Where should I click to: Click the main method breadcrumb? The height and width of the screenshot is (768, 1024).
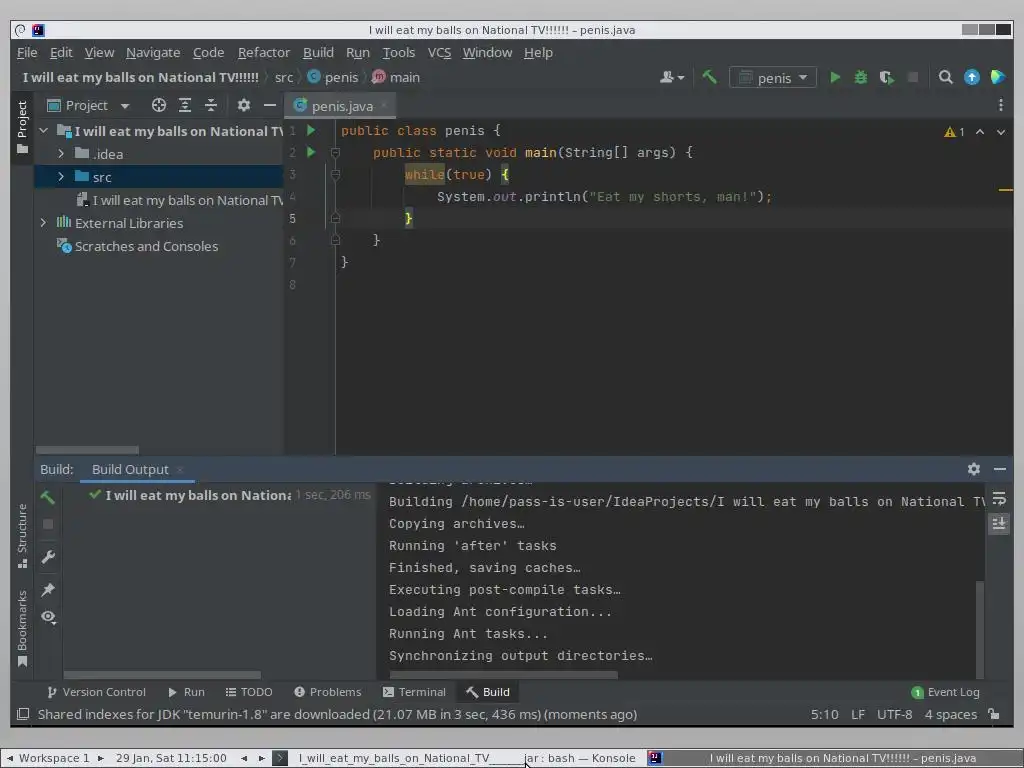(396, 77)
